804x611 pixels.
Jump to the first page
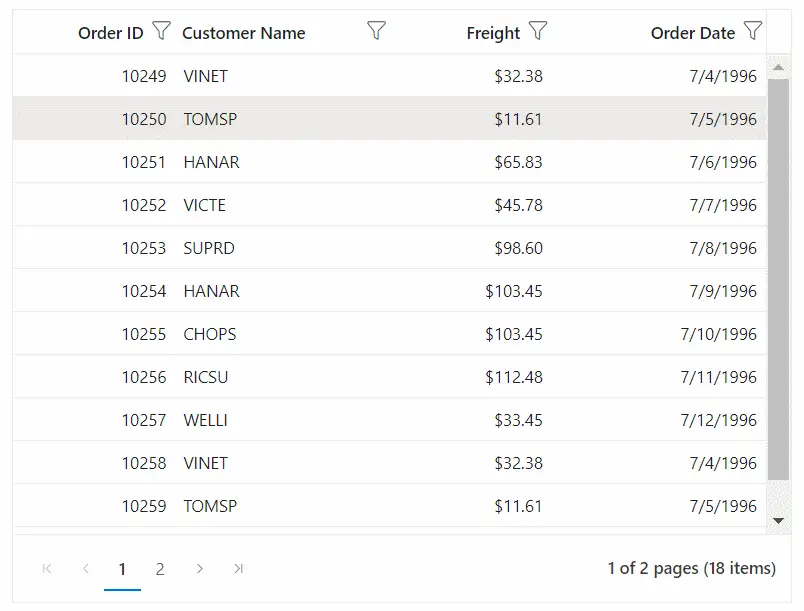pos(46,568)
